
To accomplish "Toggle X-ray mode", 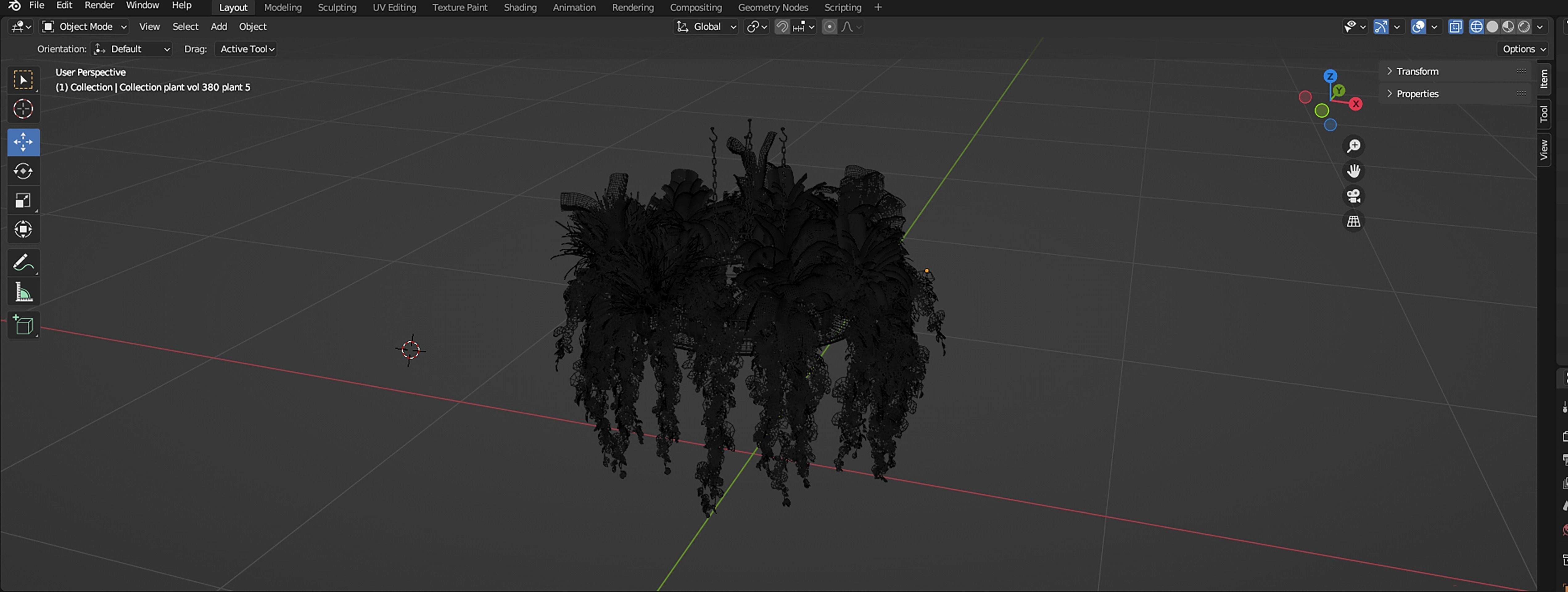I will pos(1455,27).
